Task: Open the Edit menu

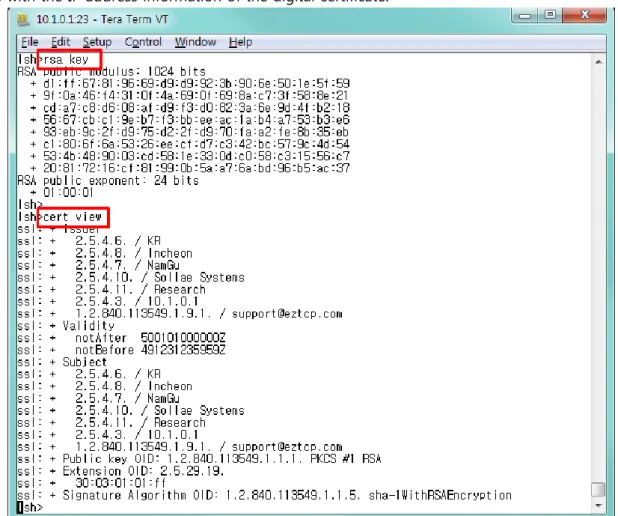Action: 61,42
